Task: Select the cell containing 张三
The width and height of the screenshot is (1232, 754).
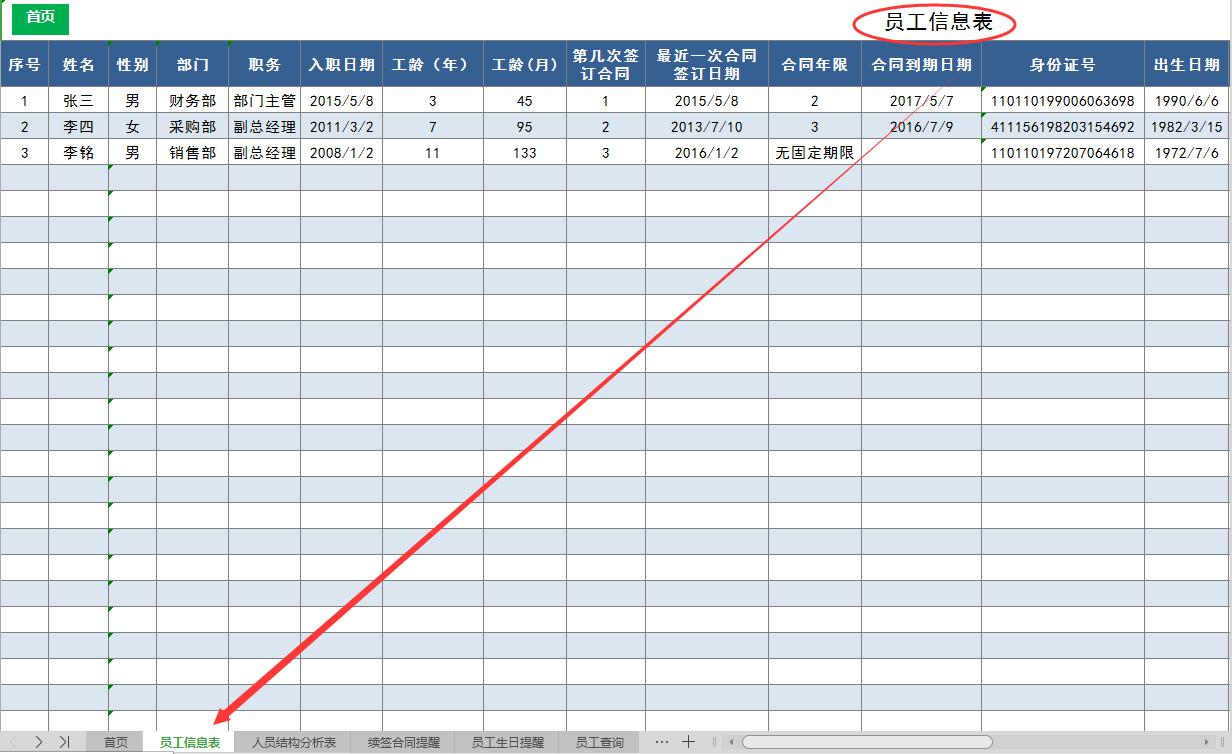Action: coord(78,100)
